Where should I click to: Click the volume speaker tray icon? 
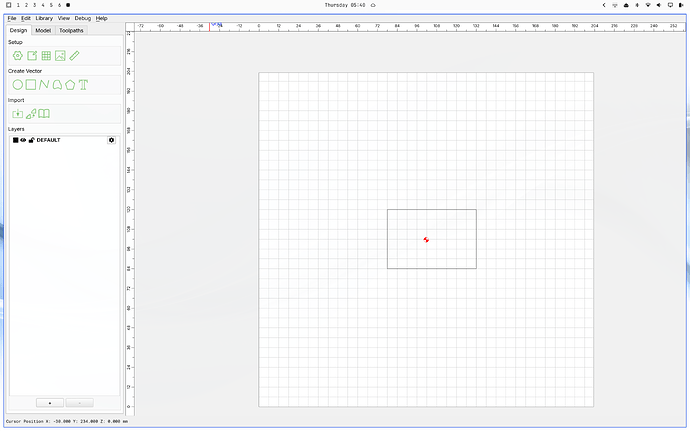coord(659,5)
